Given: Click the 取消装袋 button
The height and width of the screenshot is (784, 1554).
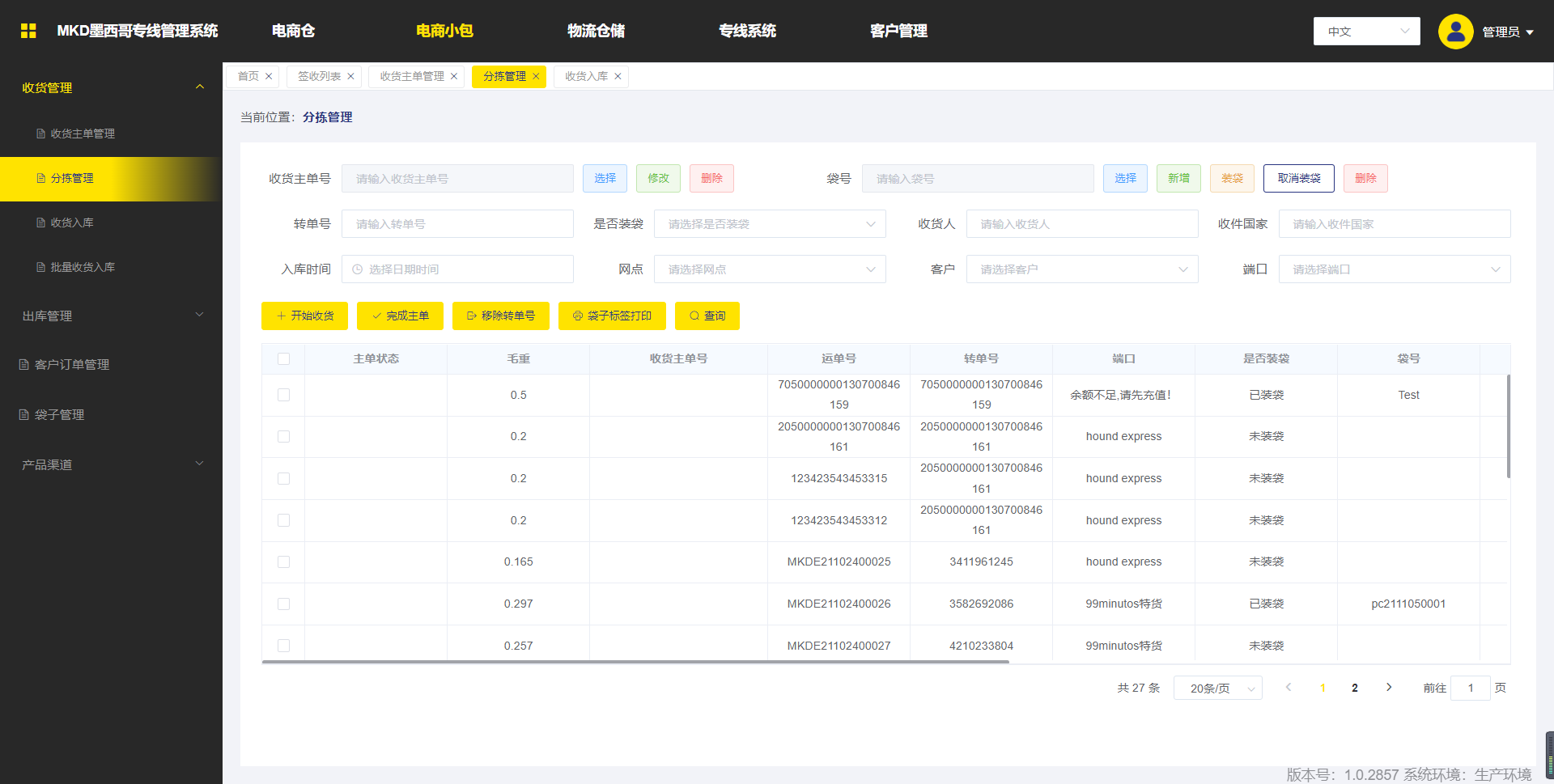Looking at the screenshot, I should click(x=1298, y=179).
